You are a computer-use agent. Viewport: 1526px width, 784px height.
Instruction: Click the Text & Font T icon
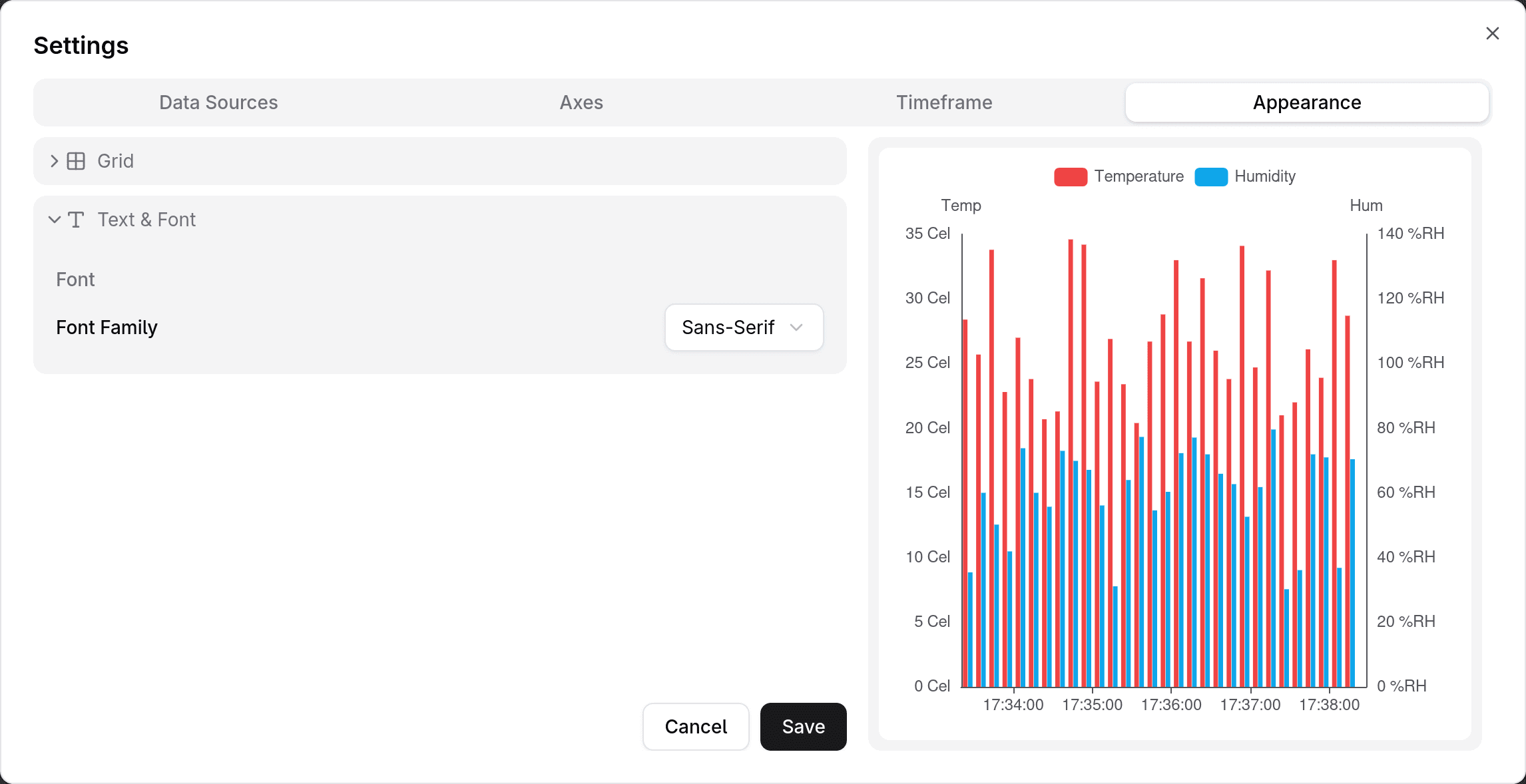pyautogui.click(x=76, y=220)
